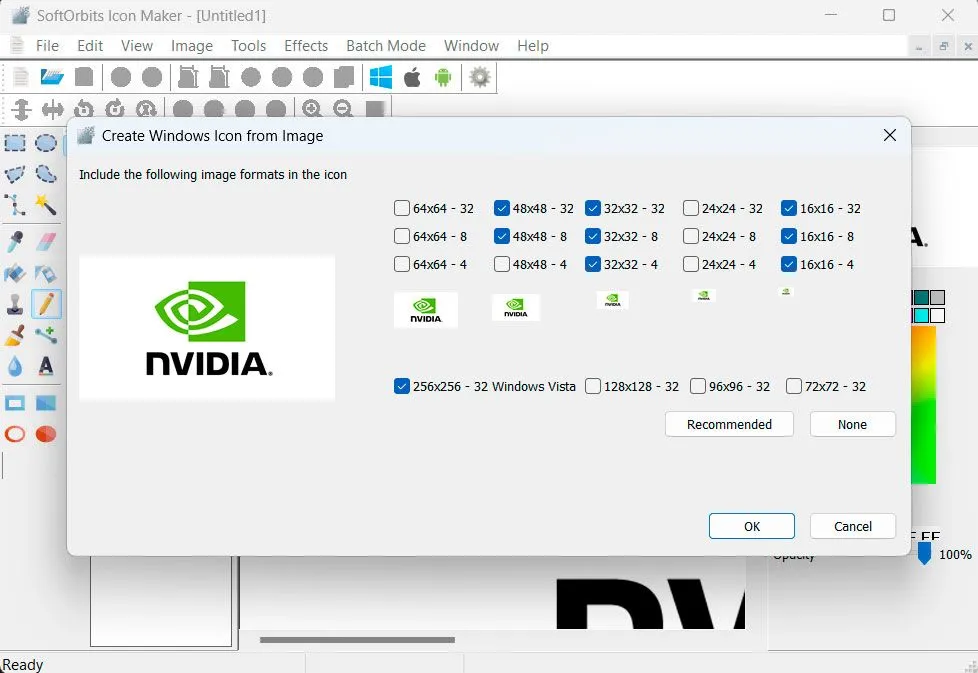The image size is (978, 673).
Task: Select the Rectangle Selection tool
Action: pyautogui.click(x=15, y=143)
